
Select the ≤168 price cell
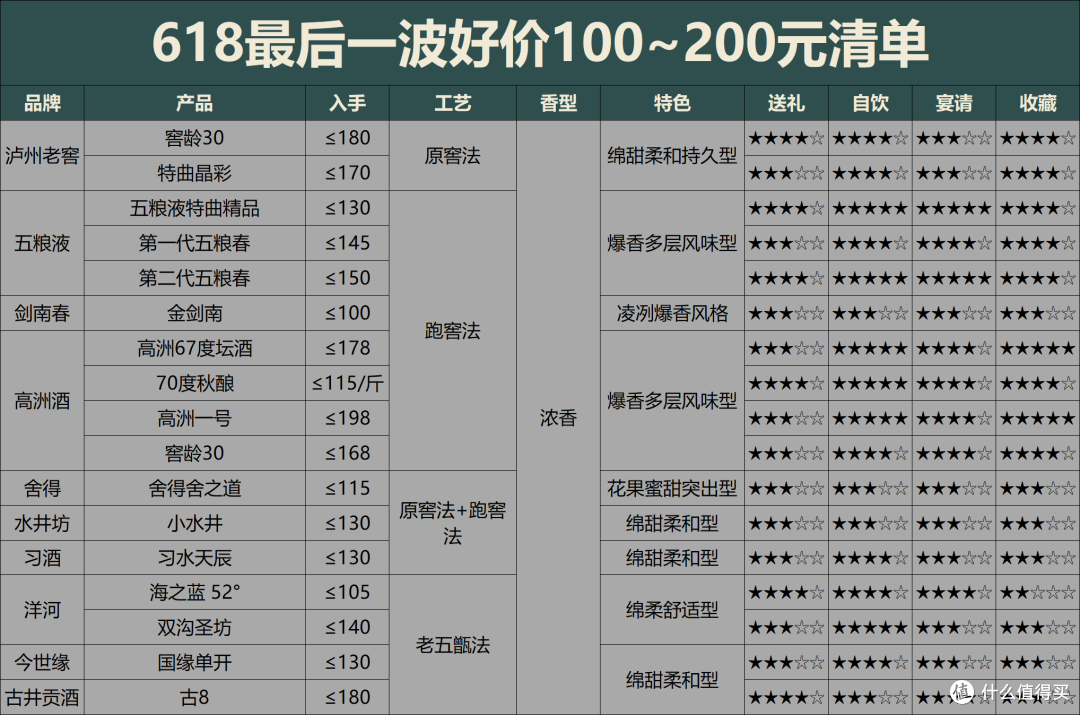(348, 453)
